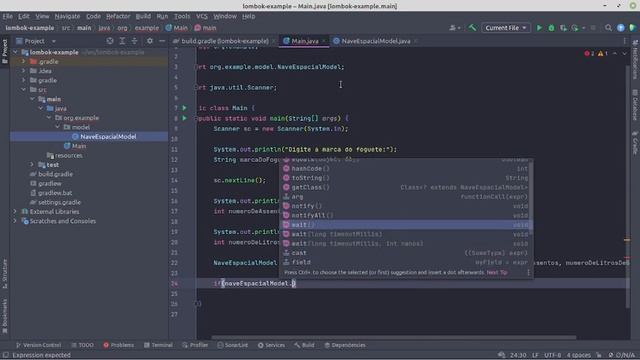Open the Problems tool window
Viewport: 640px width, 360px height.
118,345
